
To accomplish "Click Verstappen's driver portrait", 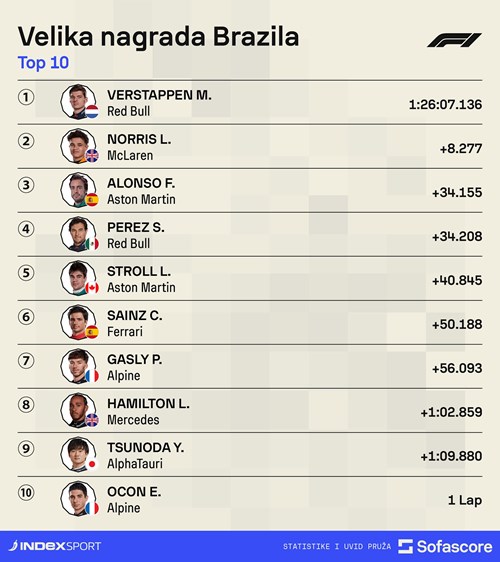I will [x=78, y=102].
